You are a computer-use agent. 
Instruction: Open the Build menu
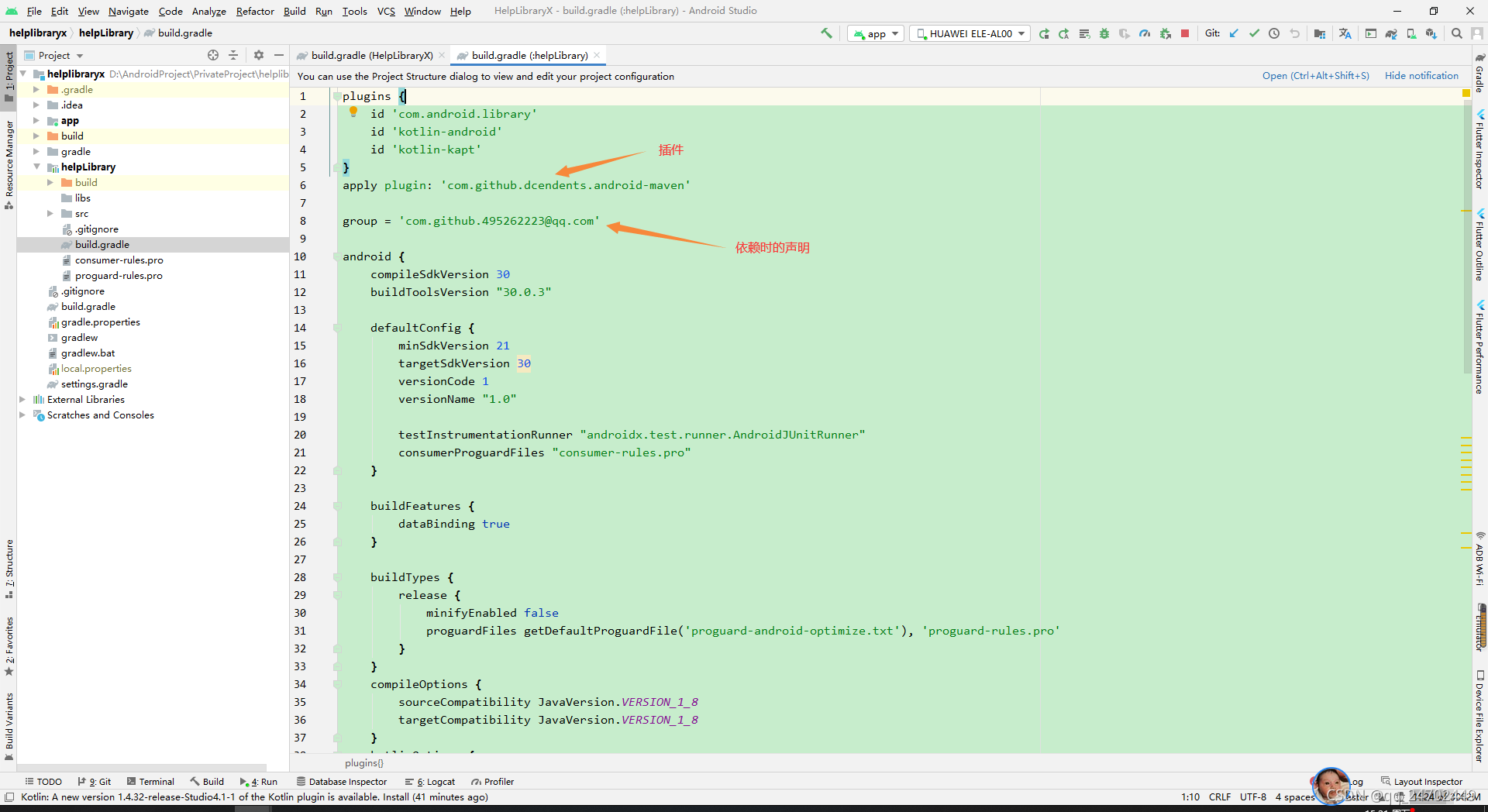tap(294, 11)
